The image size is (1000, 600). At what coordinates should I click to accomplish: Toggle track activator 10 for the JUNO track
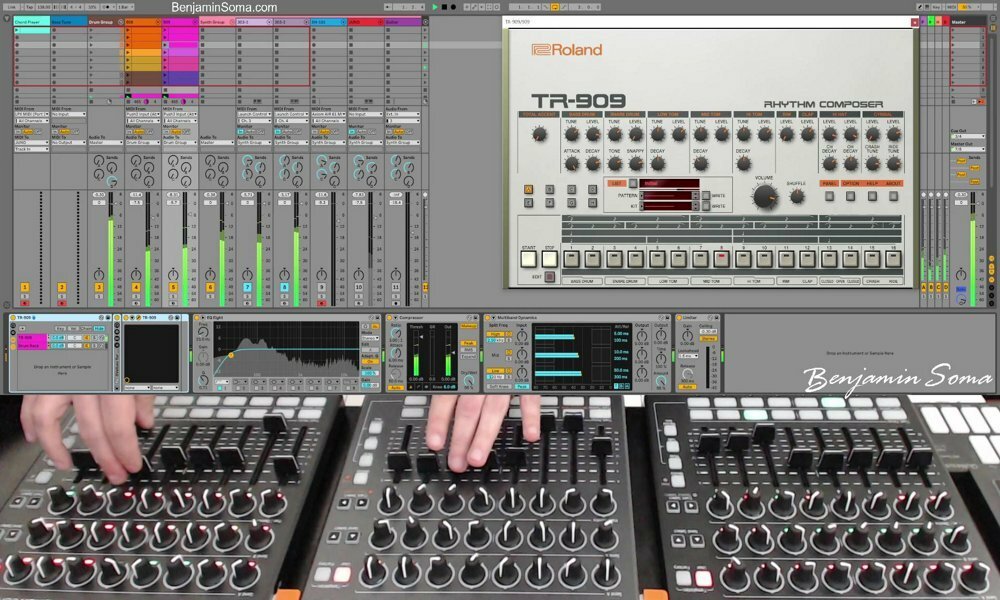pos(358,288)
